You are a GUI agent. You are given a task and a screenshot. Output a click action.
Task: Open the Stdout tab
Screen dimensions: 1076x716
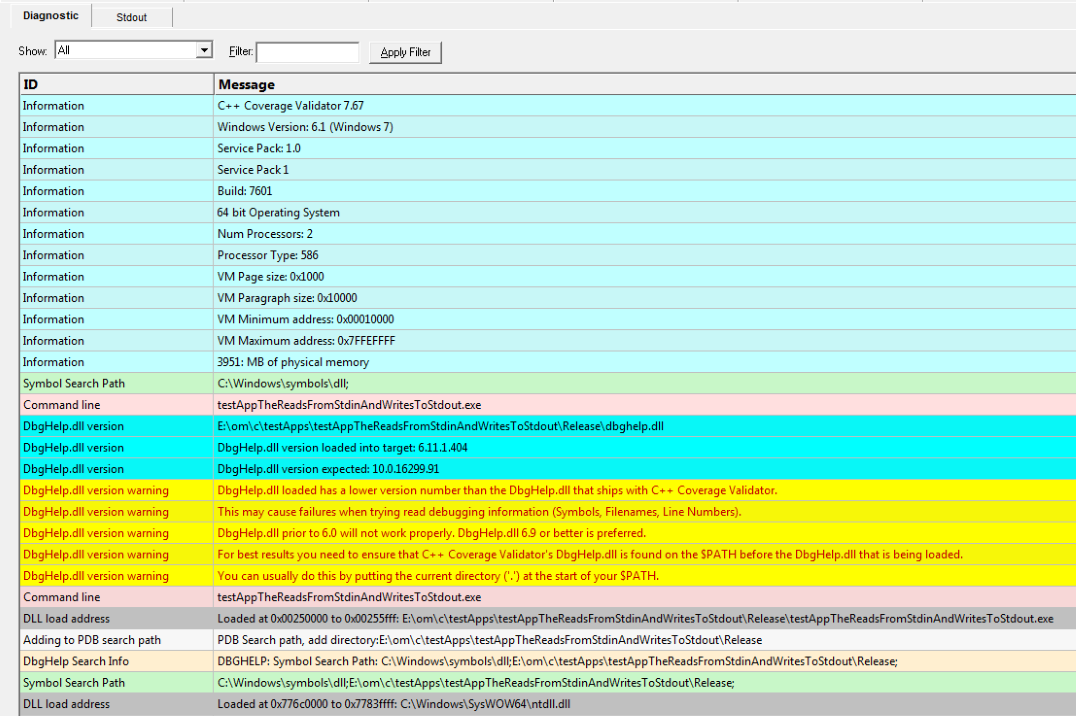131,17
